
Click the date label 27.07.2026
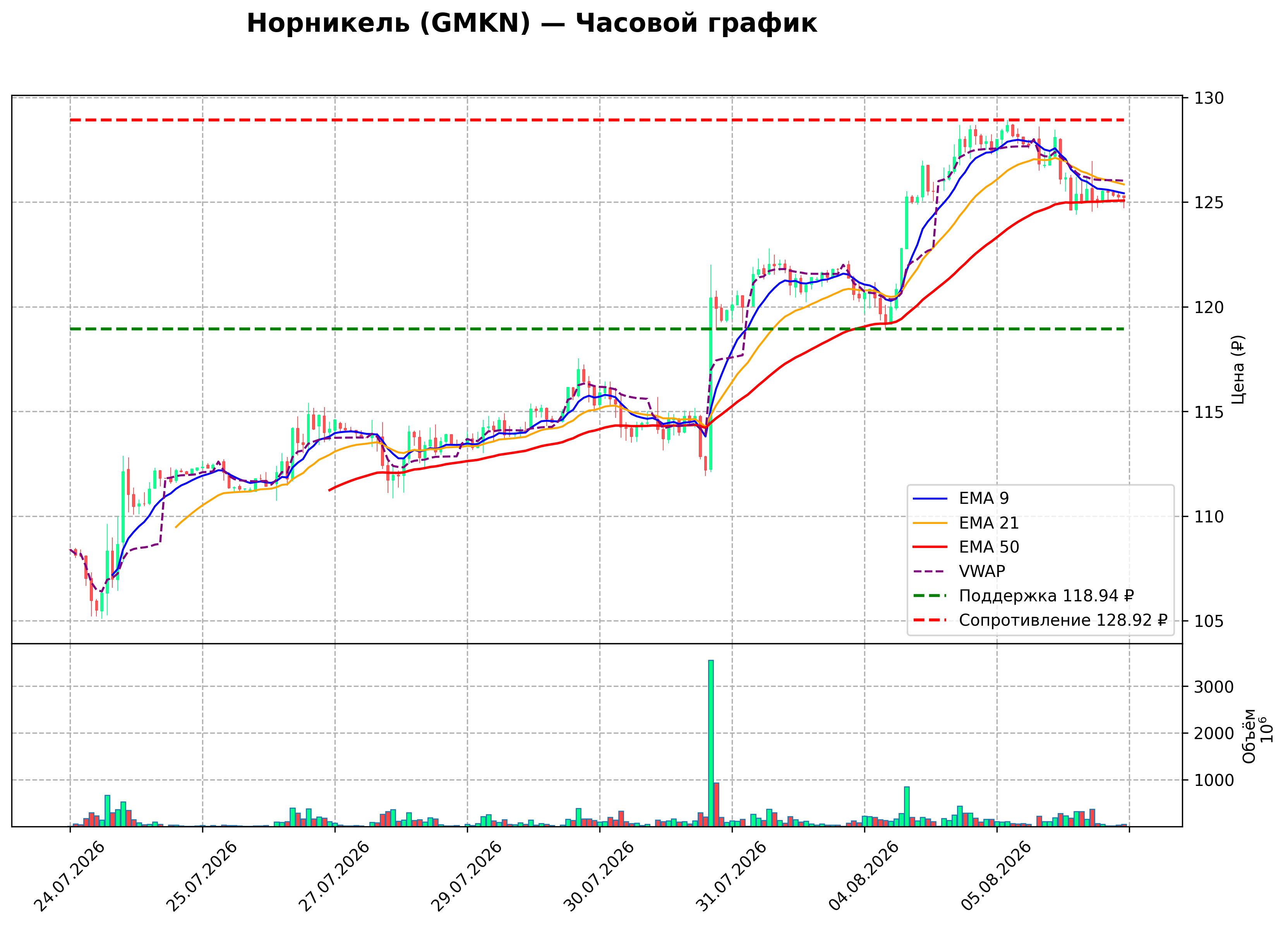(334, 876)
